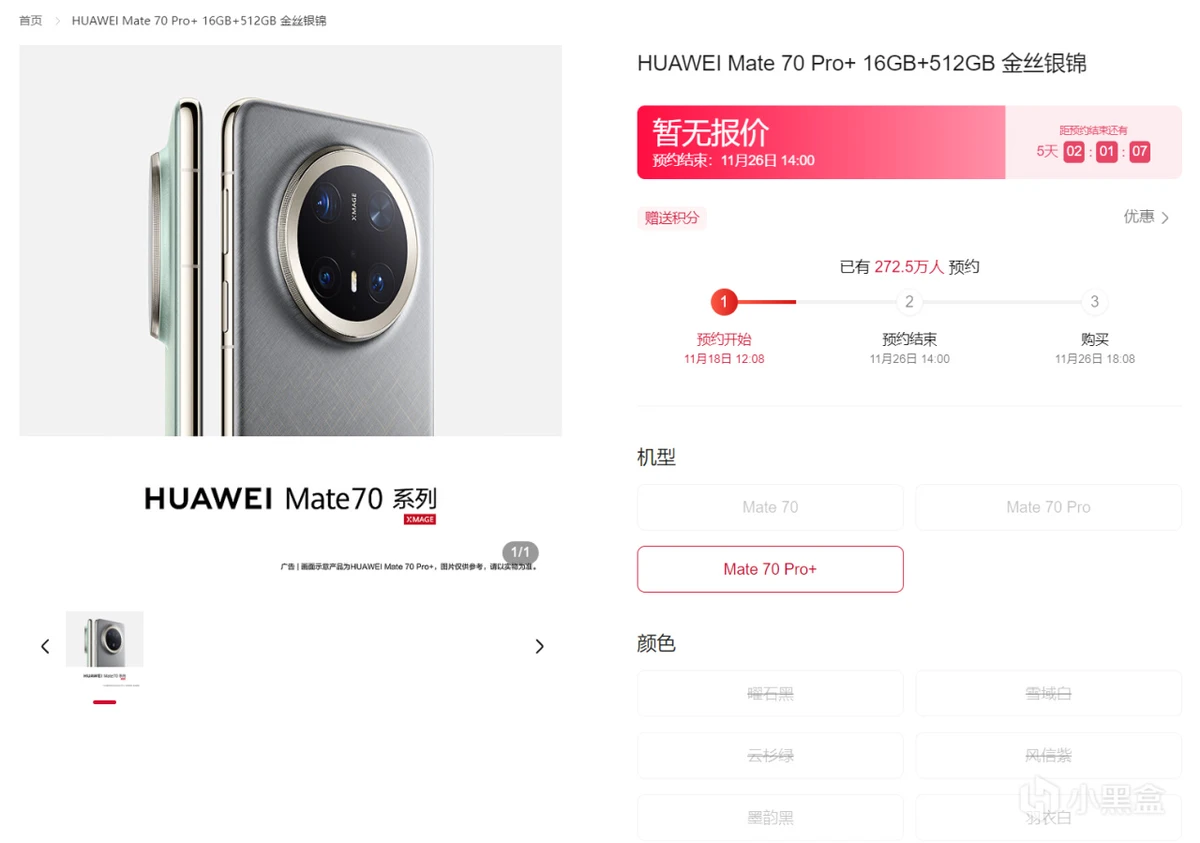Click the 赠送积分 tag
This screenshot has height=843, width=1200.
click(x=672, y=217)
